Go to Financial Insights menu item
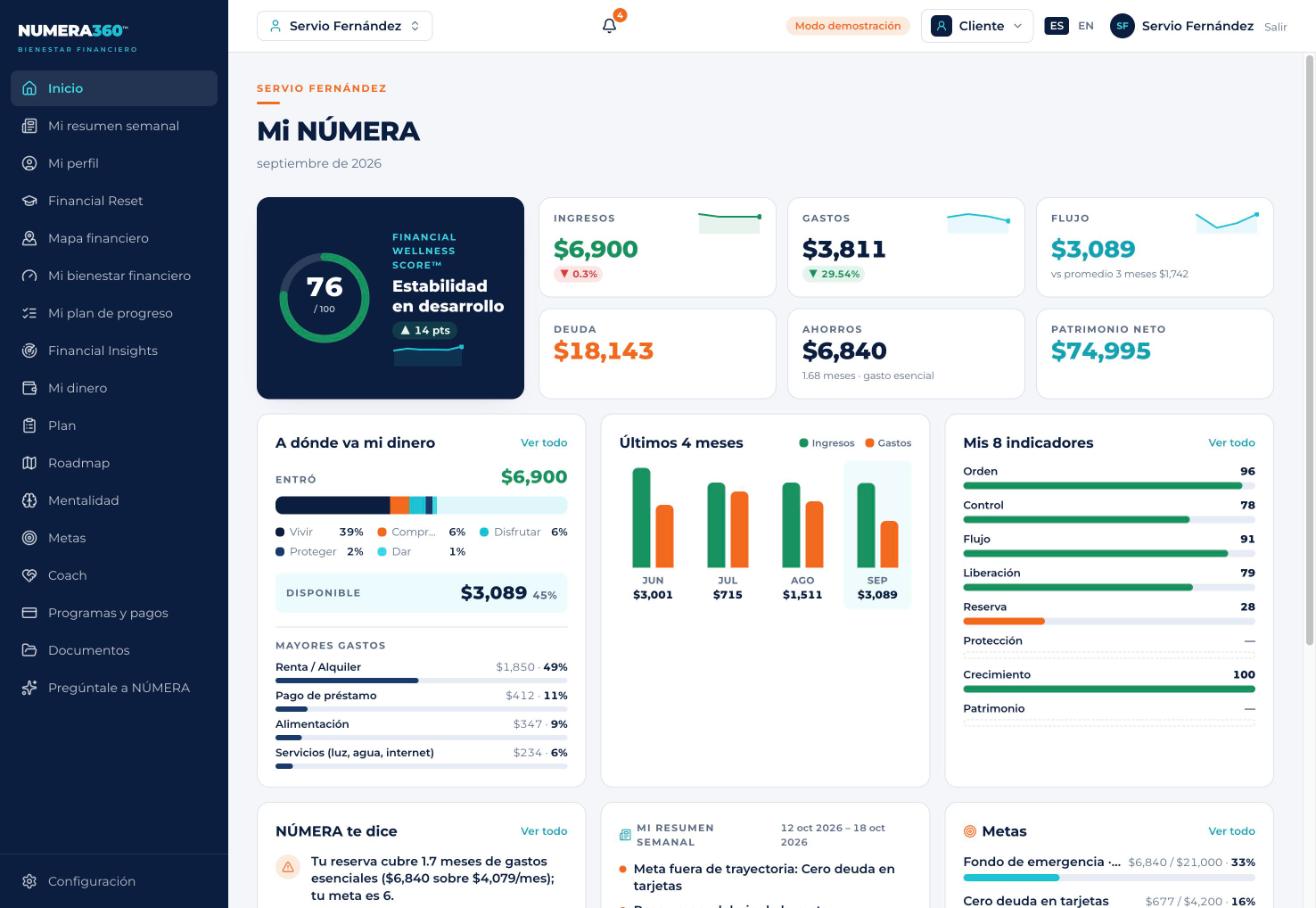Viewport: 1316px width, 908px height. (x=114, y=351)
